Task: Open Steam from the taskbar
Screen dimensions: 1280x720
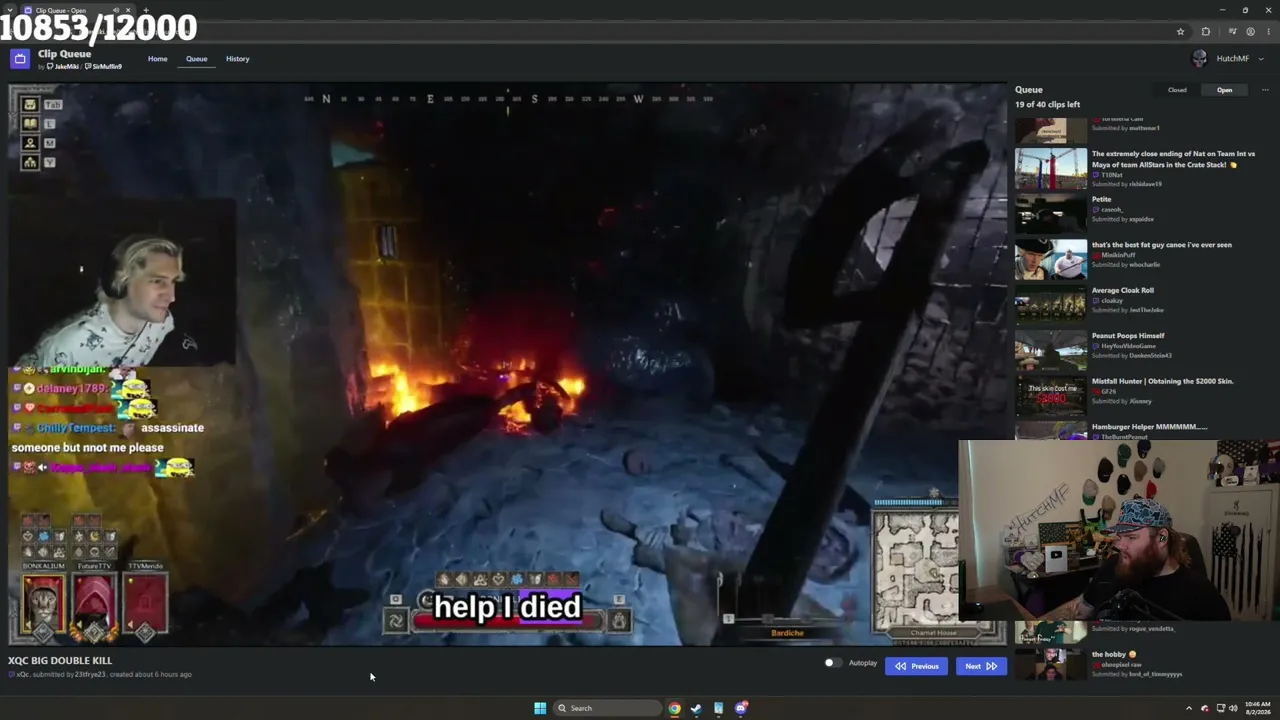Action: pyautogui.click(x=696, y=708)
